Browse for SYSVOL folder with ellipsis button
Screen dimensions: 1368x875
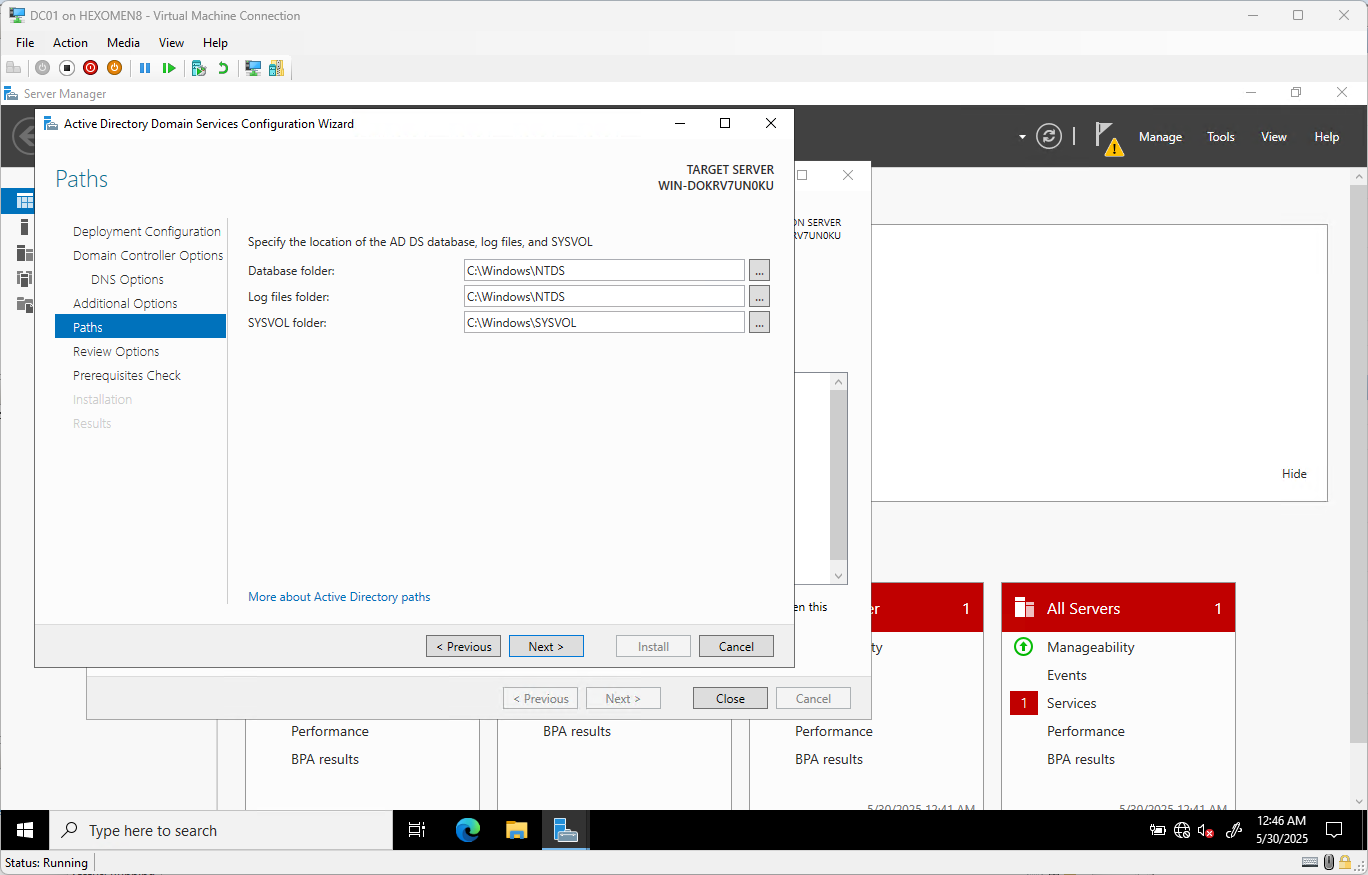[x=759, y=322]
